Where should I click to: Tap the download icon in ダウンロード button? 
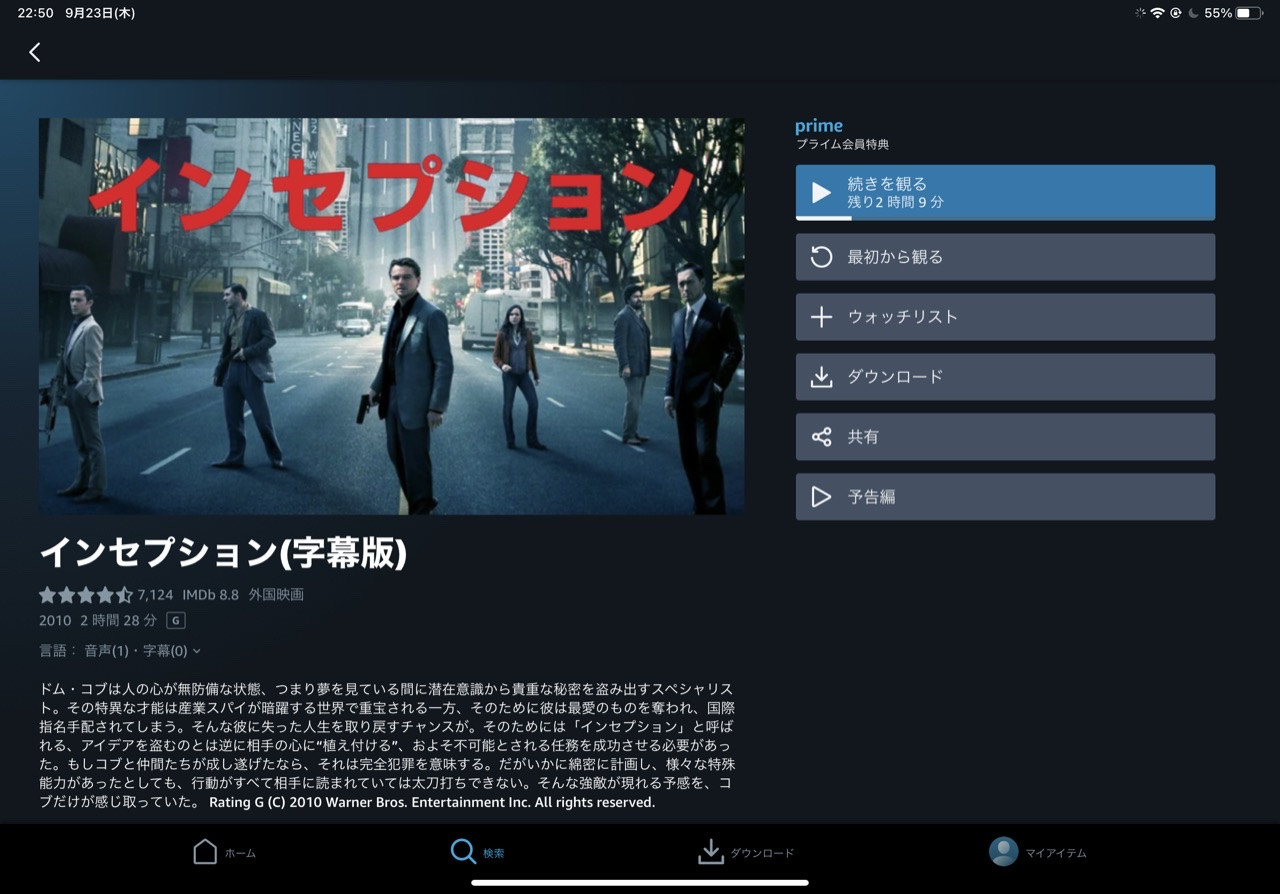click(x=821, y=377)
